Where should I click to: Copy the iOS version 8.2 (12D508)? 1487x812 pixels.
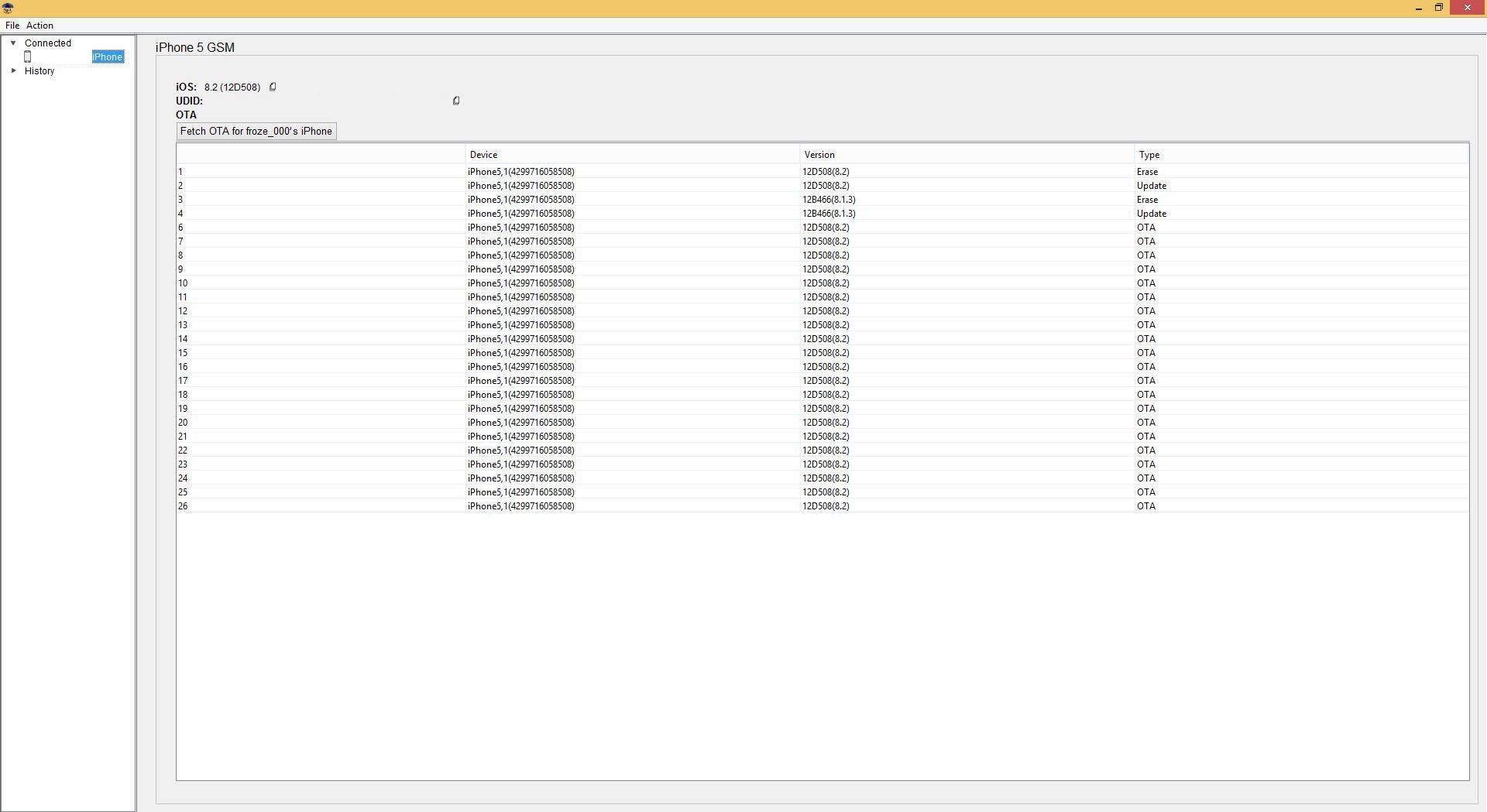click(273, 87)
